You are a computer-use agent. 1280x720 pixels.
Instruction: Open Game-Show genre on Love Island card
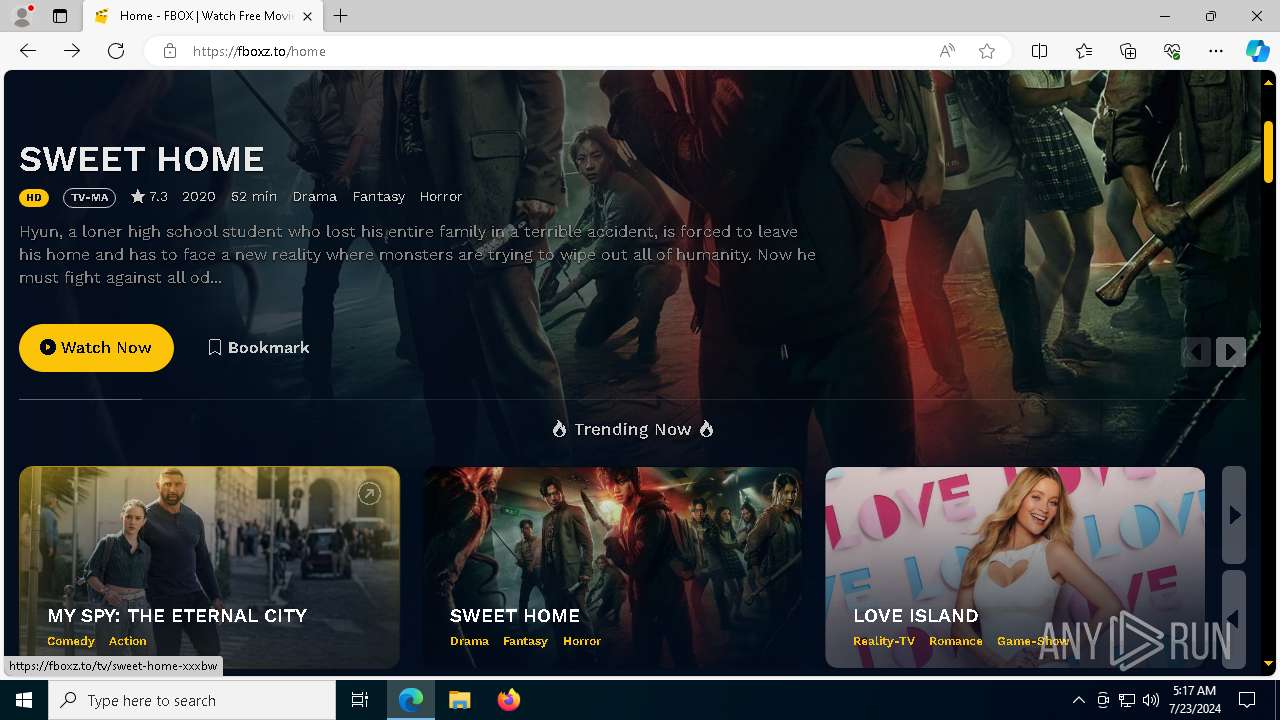click(x=1033, y=641)
